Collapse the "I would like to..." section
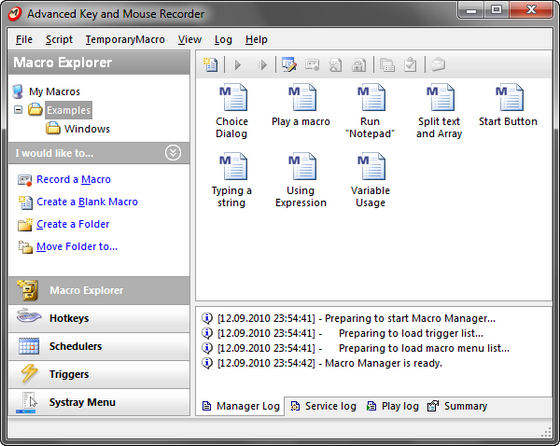Screen dimensions: 560x446 [173, 153]
